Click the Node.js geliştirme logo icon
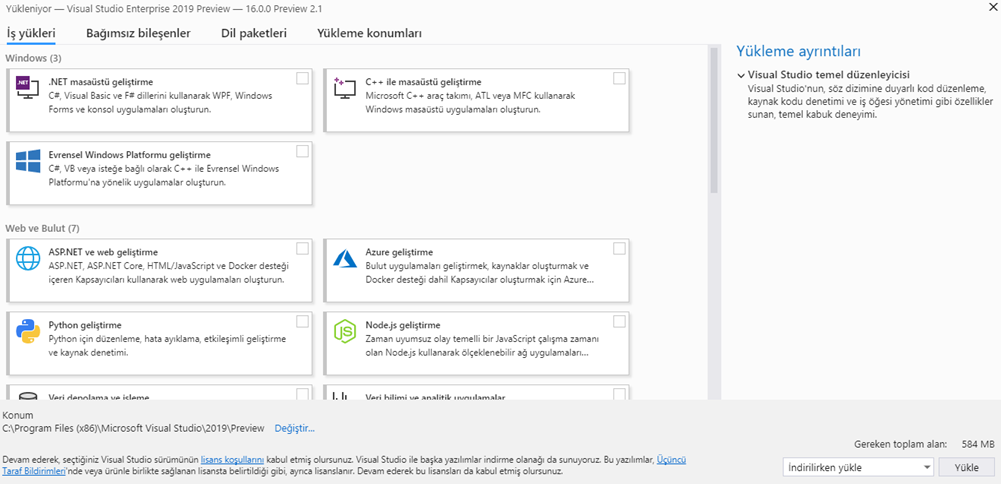Image resolution: width=1001 pixels, height=484 pixels. 345,331
